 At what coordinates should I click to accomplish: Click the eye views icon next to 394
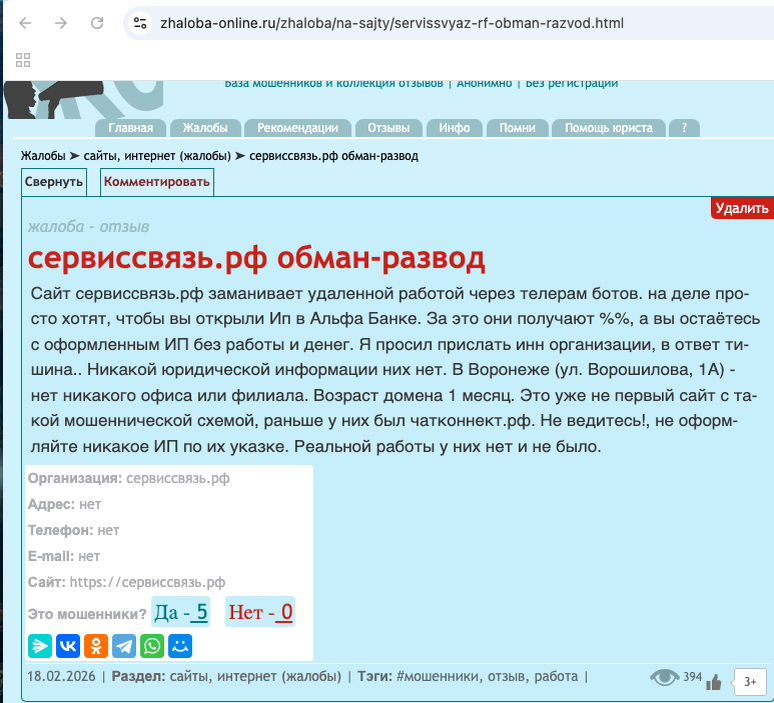point(664,677)
